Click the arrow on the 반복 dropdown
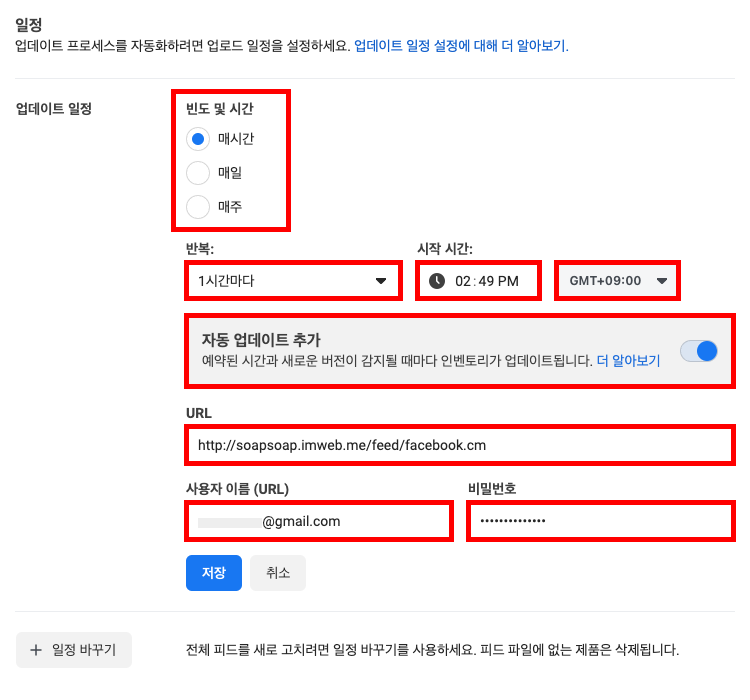The width and height of the screenshot is (750, 700). tap(380, 281)
